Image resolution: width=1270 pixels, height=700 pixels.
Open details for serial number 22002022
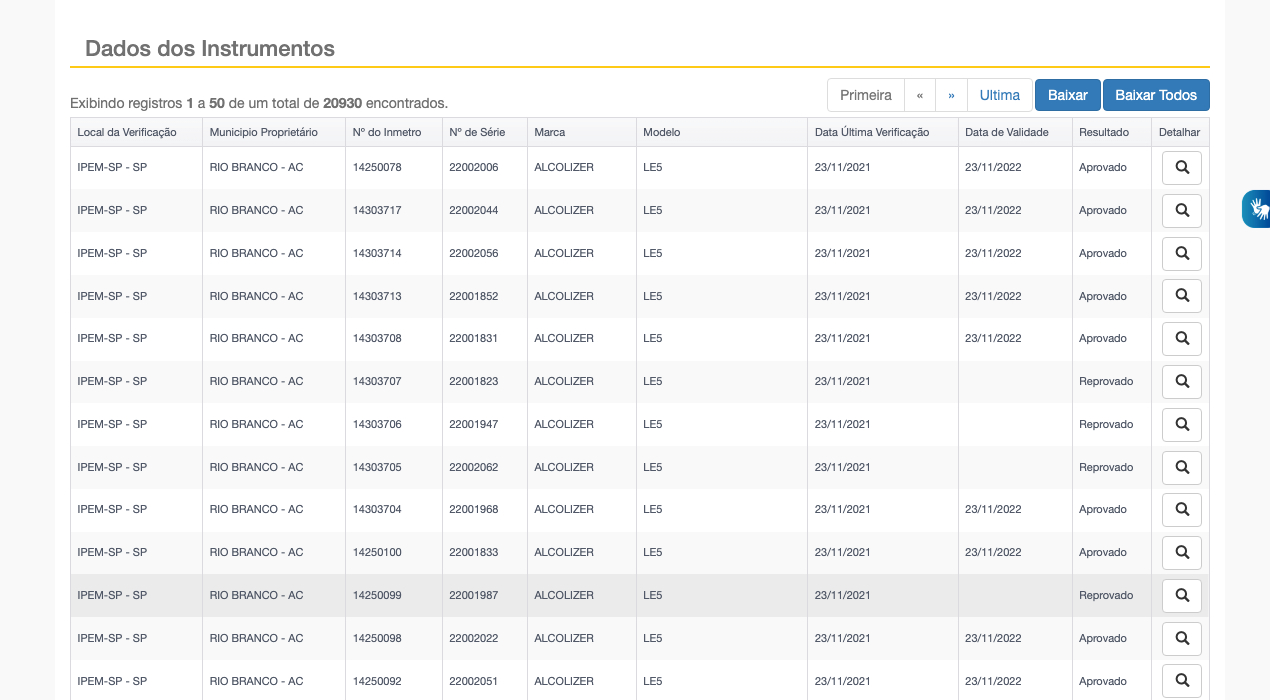(1181, 639)
